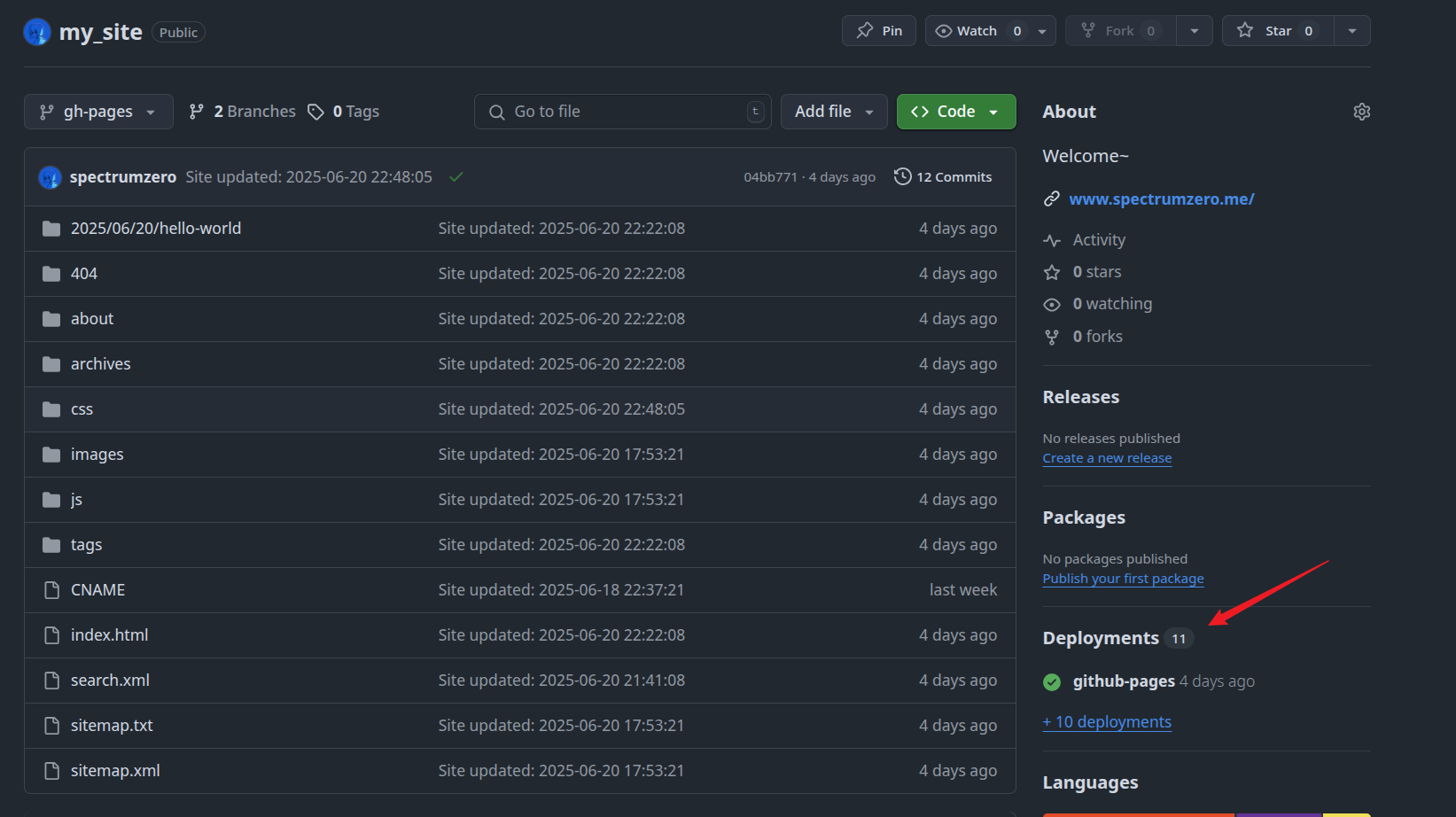The width and height of the screenshot is (1456, 817).
Task: Visit the www.spectrumzero.me website link
Action: (1161, 199)
